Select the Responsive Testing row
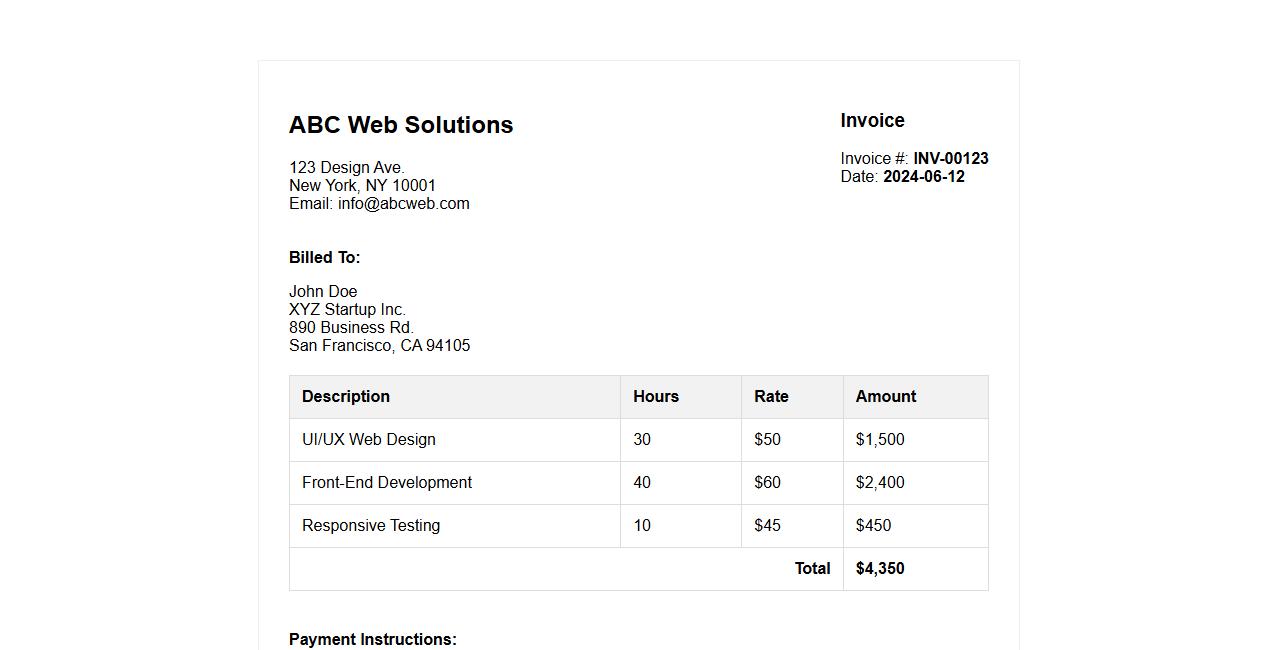Image resolution: width=1278 pixels, height=650 pixels. [x=371, y=526]
